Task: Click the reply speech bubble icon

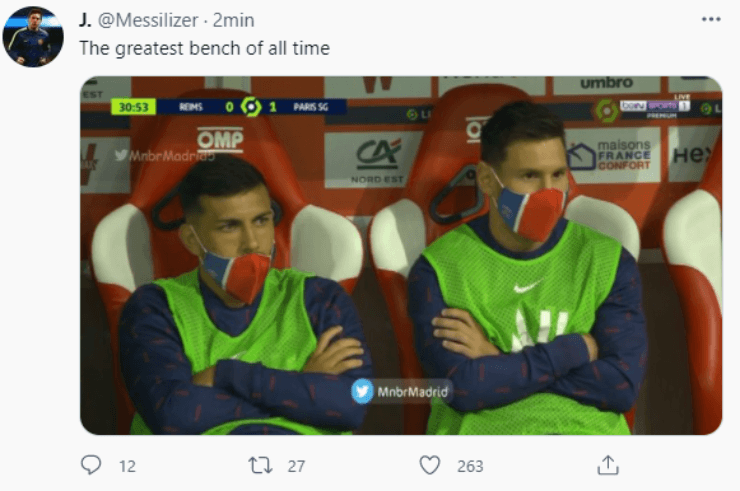Action: (91, 465)
